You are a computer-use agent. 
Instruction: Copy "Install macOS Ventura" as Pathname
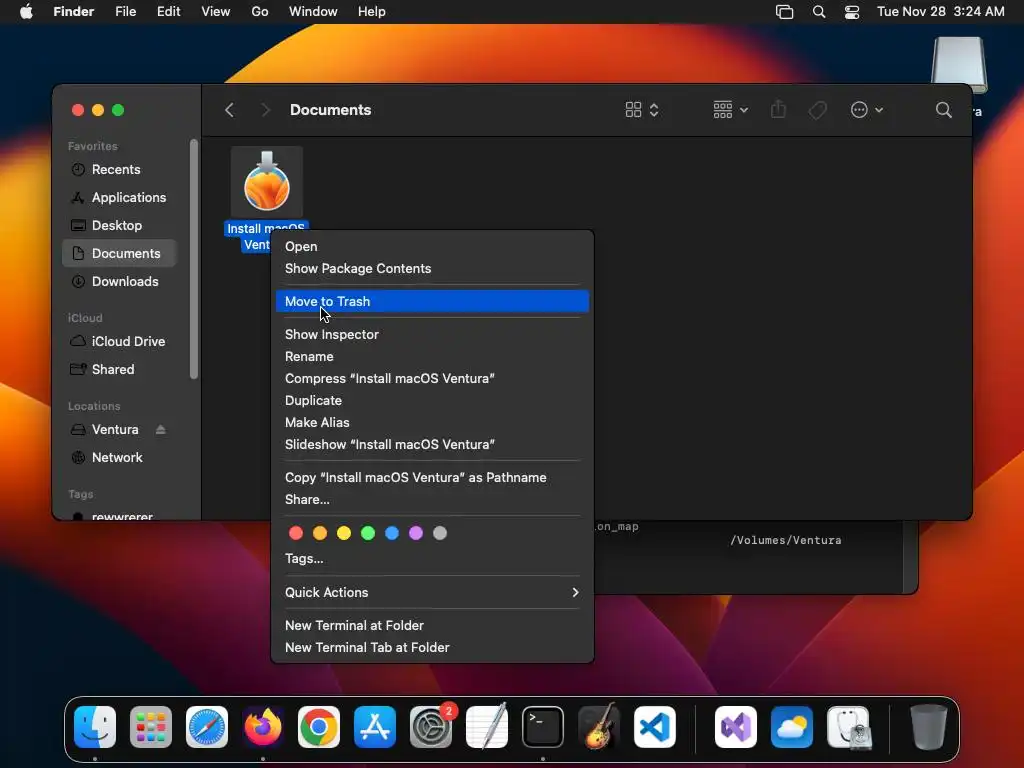pyautogui.click(x=432, y=477)
